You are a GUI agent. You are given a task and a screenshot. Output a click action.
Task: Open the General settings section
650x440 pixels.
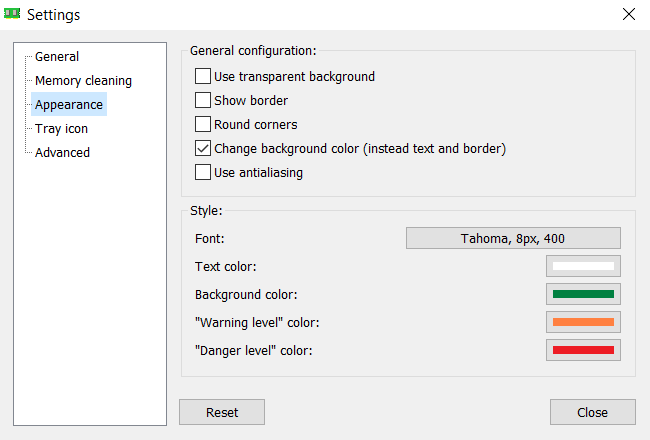57,57
